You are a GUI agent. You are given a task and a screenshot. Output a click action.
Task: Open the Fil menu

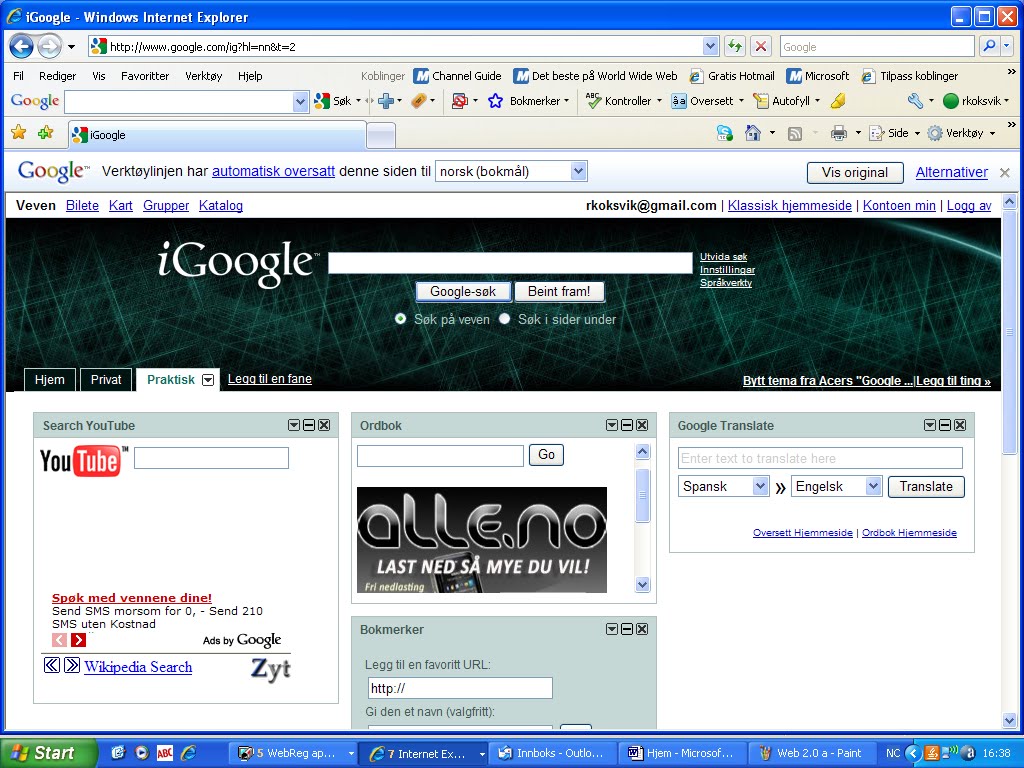(x=18, y=76)
